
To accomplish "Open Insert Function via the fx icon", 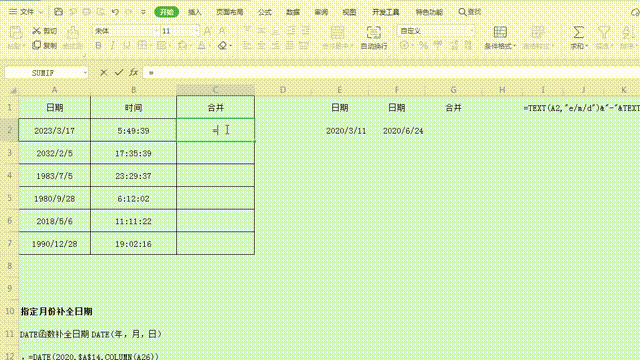I will [133, 73].
